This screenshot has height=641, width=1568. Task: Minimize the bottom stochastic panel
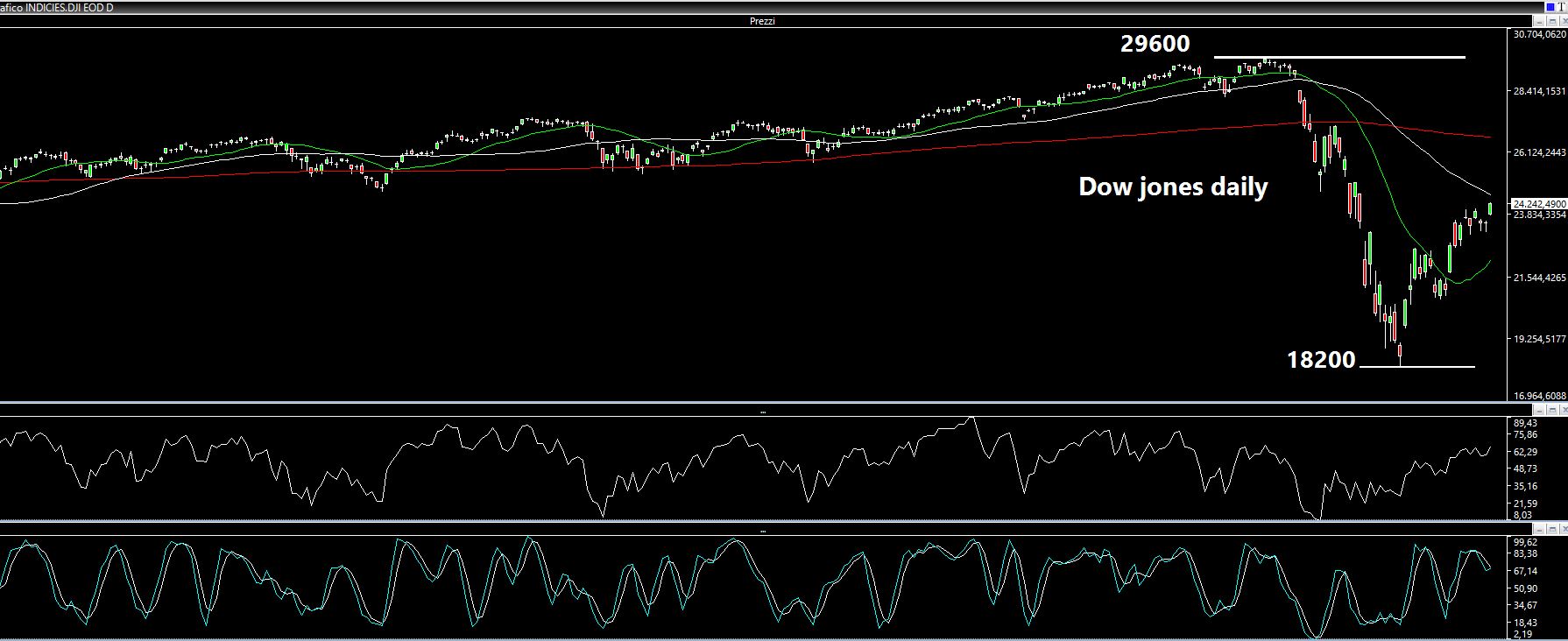pos(1539,530)
